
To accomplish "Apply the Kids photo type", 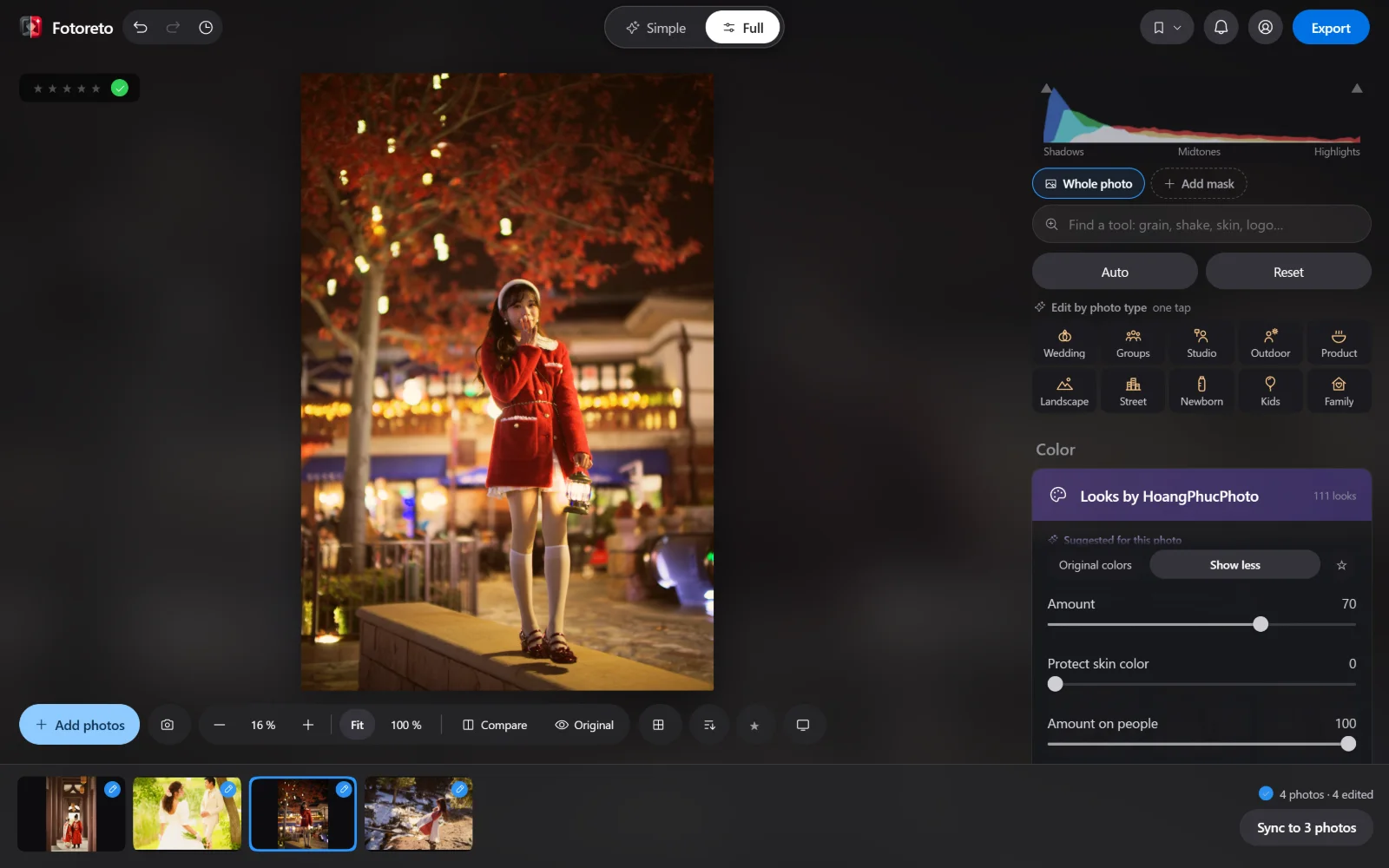I will point(1270,391).
